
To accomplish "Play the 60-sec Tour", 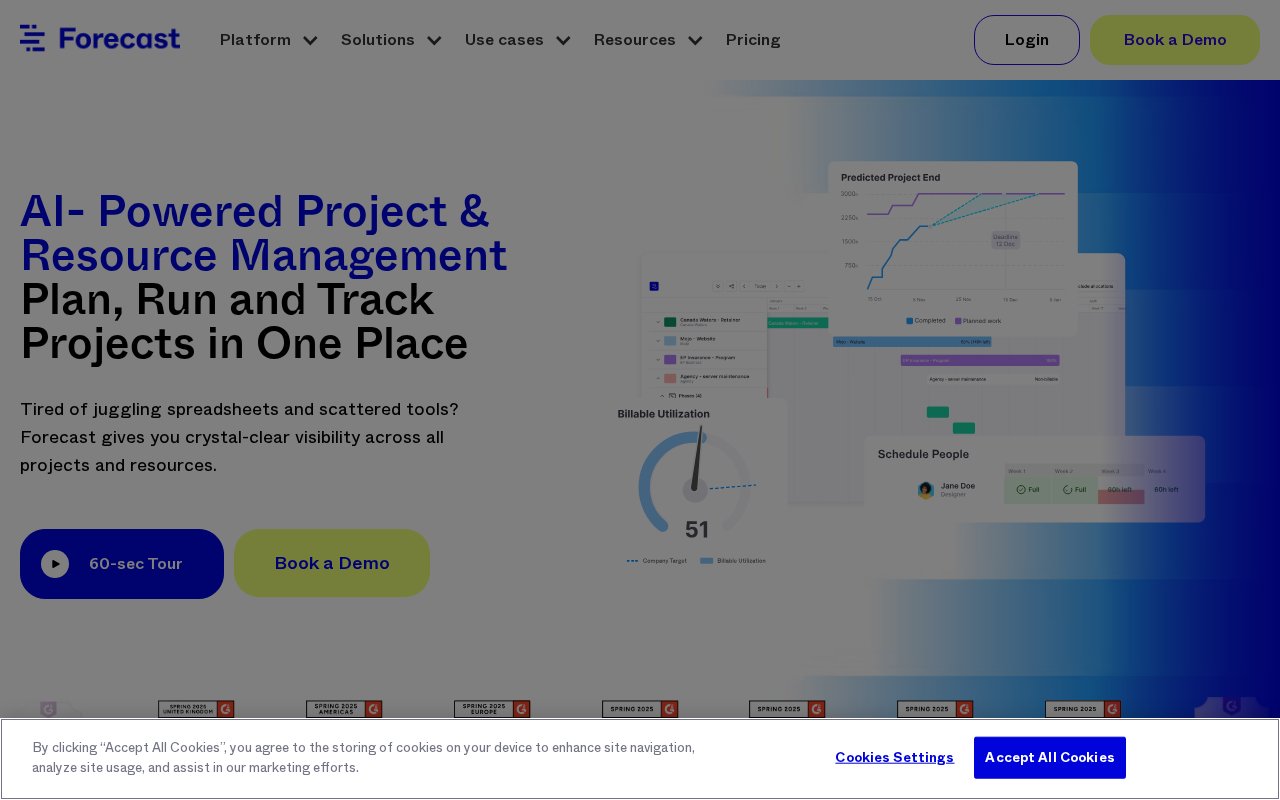I will [x=122, y=564].
